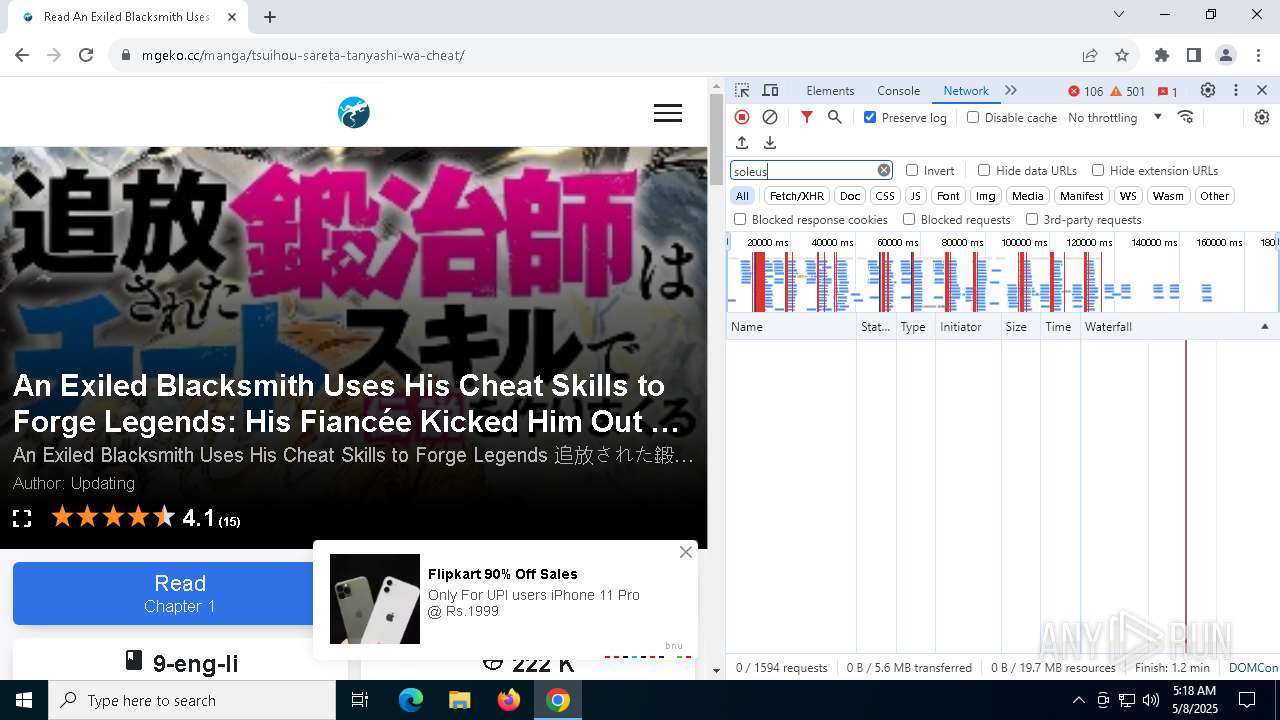Click the inspect element picker icon

pos(742,90)
